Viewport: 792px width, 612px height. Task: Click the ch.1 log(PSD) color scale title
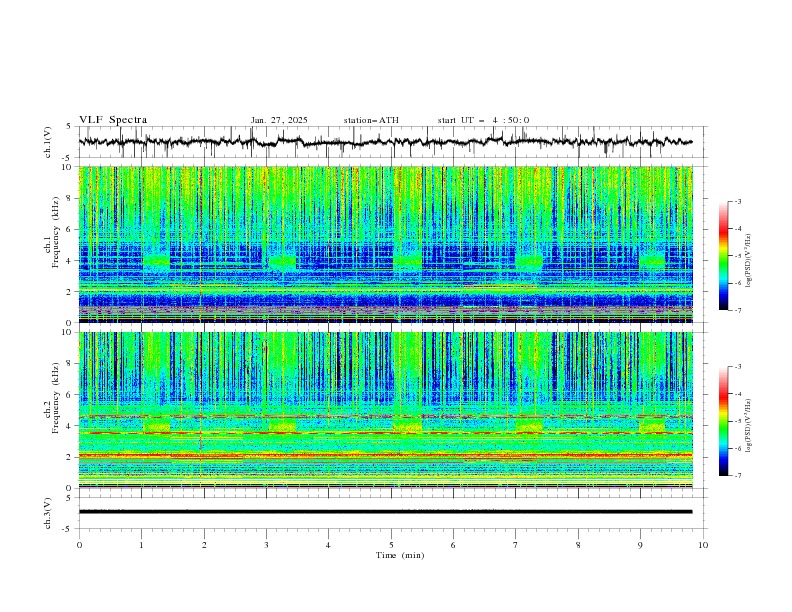(749, 261)
